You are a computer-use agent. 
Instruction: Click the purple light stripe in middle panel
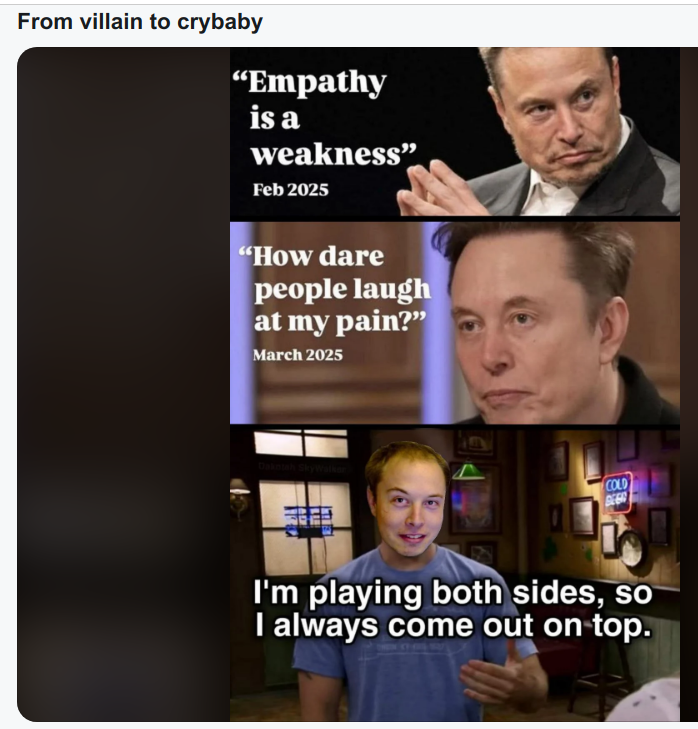[242, 323]
